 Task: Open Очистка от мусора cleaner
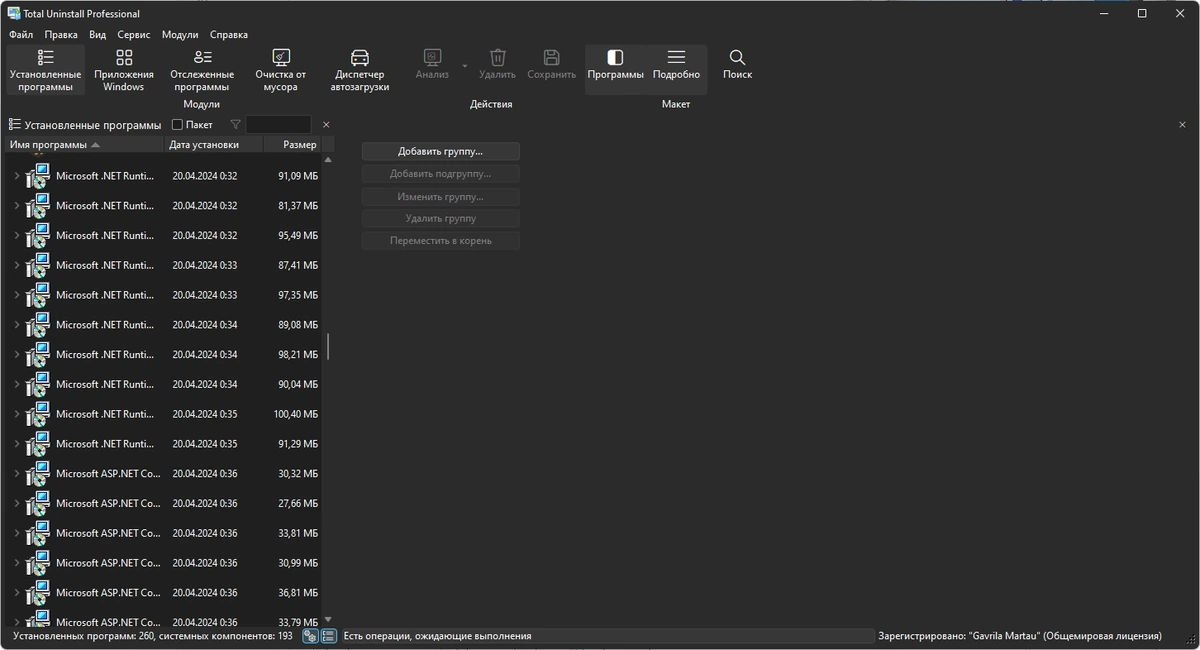[x=281, y=70]
